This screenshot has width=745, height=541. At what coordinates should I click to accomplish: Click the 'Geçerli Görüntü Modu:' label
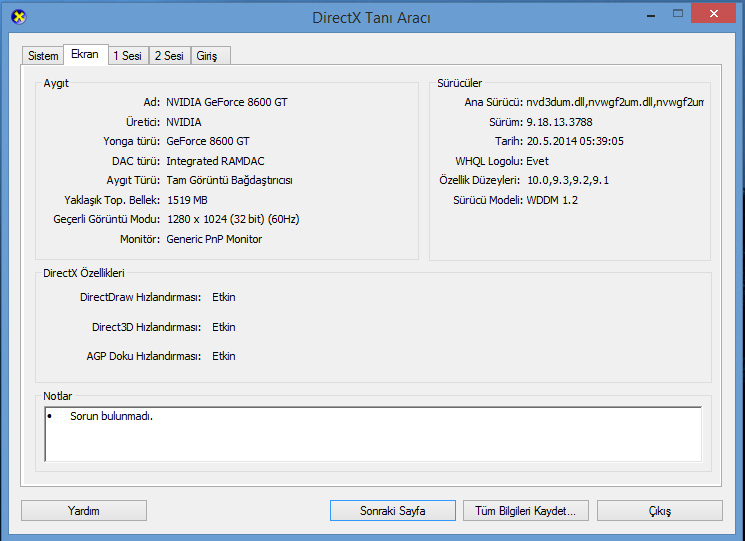pos(106,219)
